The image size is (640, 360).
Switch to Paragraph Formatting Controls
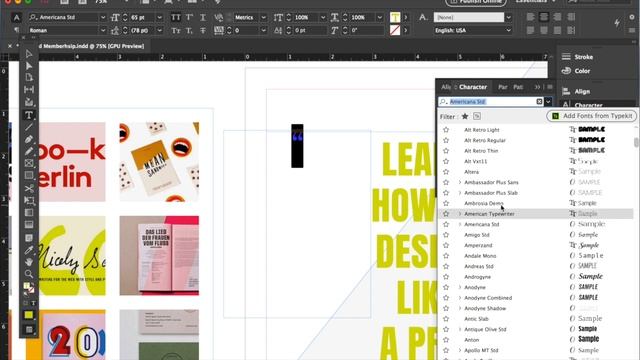click(16, 30)
